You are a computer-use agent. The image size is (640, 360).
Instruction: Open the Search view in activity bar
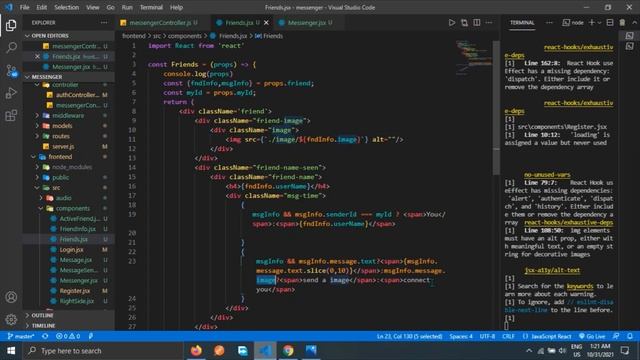tap(11, 48)
